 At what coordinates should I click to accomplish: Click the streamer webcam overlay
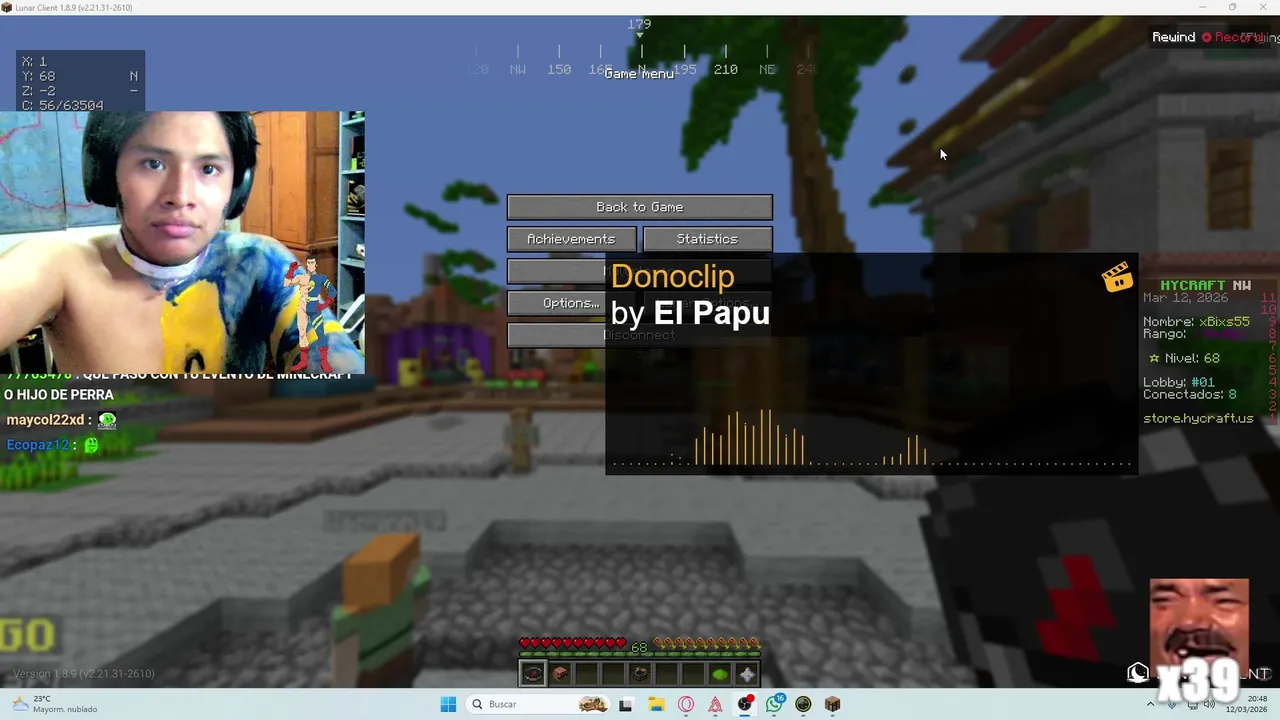coord(182,242)
